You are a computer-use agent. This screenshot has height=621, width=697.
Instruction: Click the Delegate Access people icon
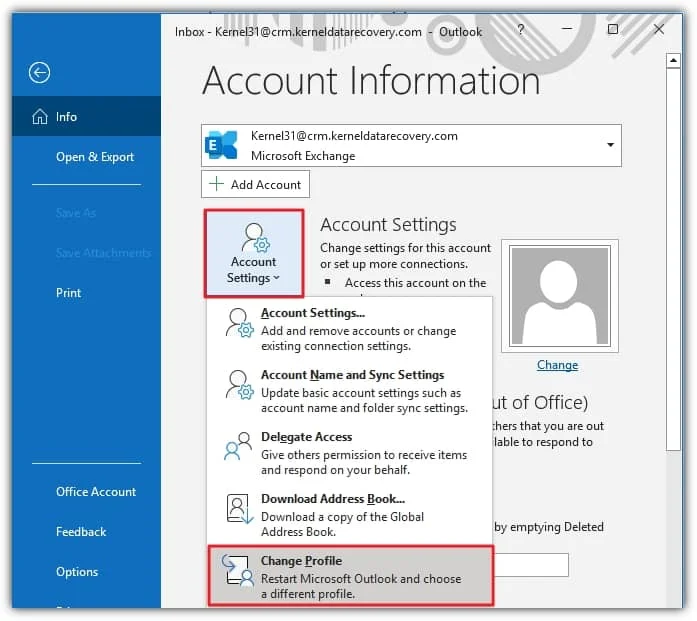click(238, 446)
